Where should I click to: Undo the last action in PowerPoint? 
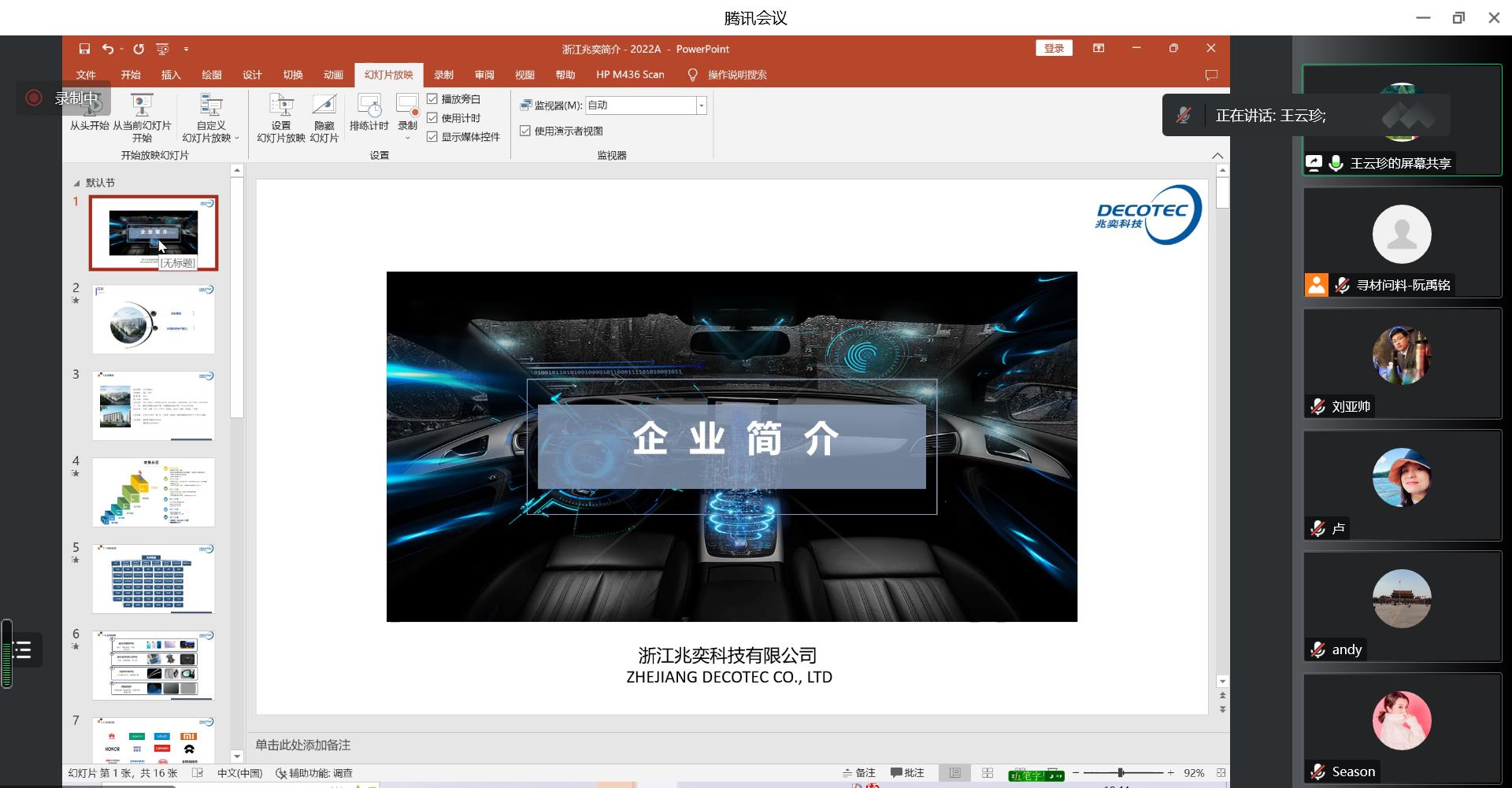[x=108, y=49]
